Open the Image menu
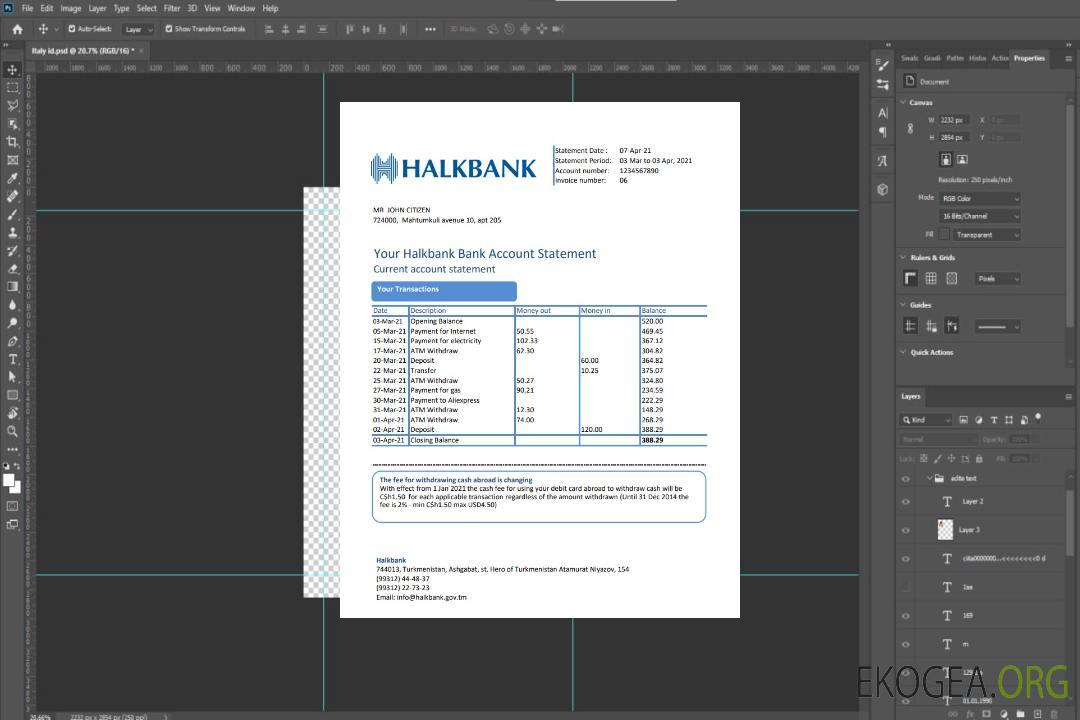 (x=70, y=8)
